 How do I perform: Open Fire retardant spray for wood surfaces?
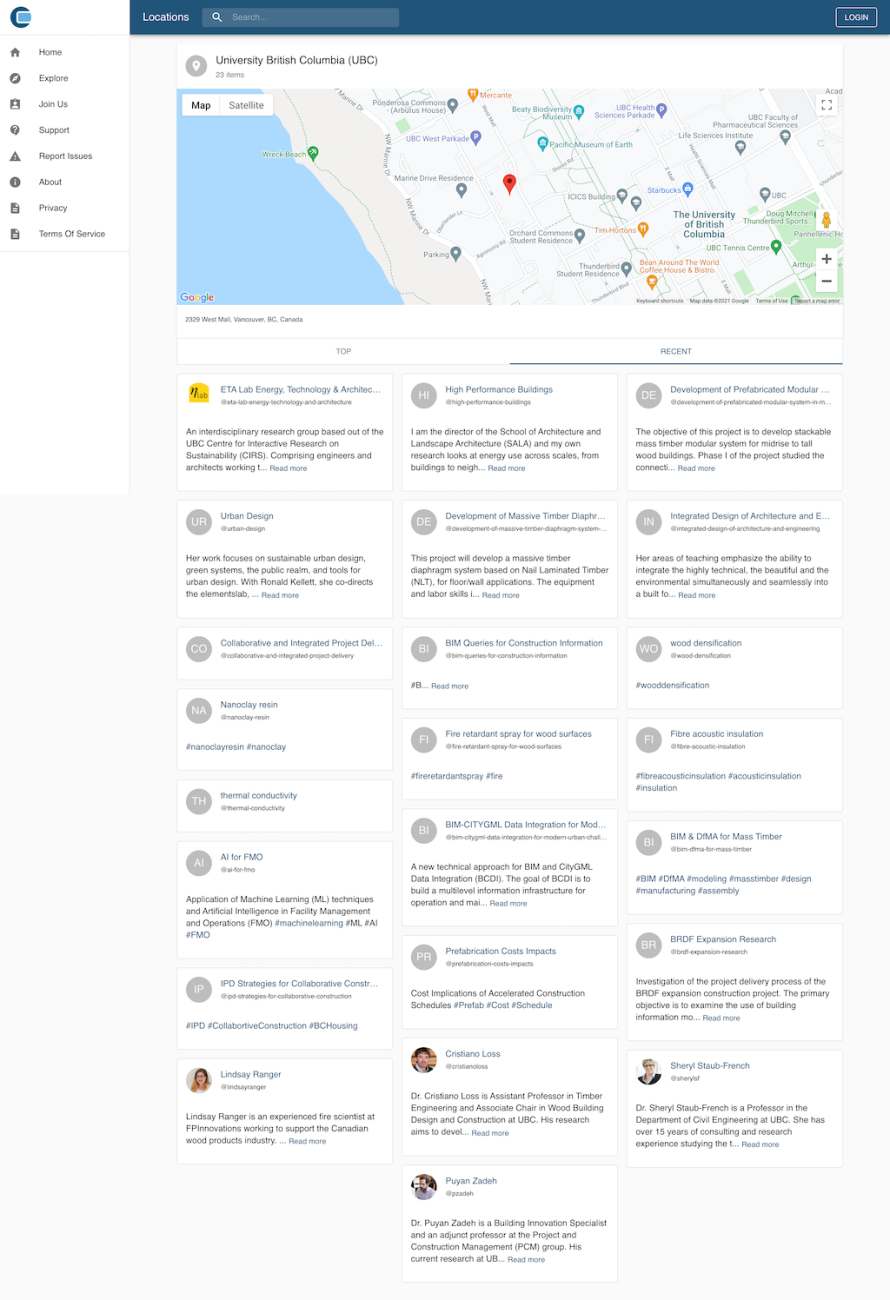click(518, 734)
